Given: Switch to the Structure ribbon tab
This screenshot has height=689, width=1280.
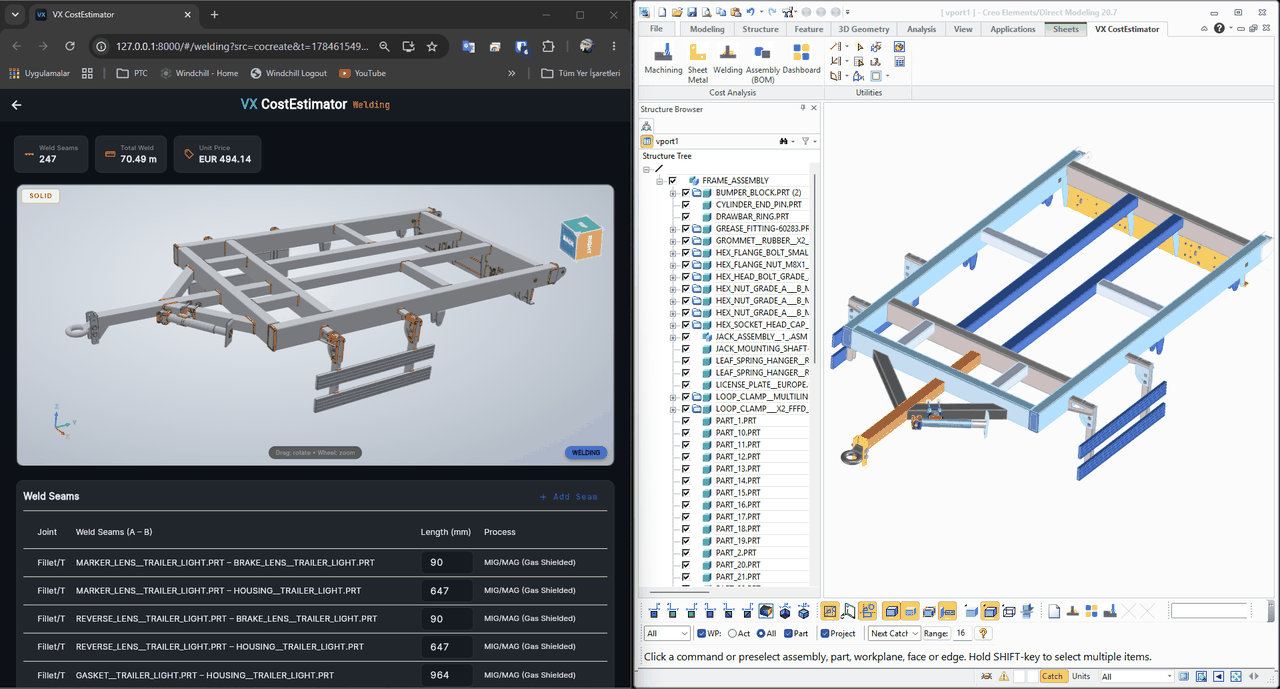Looking at the screenshot, I should point(760,29).
